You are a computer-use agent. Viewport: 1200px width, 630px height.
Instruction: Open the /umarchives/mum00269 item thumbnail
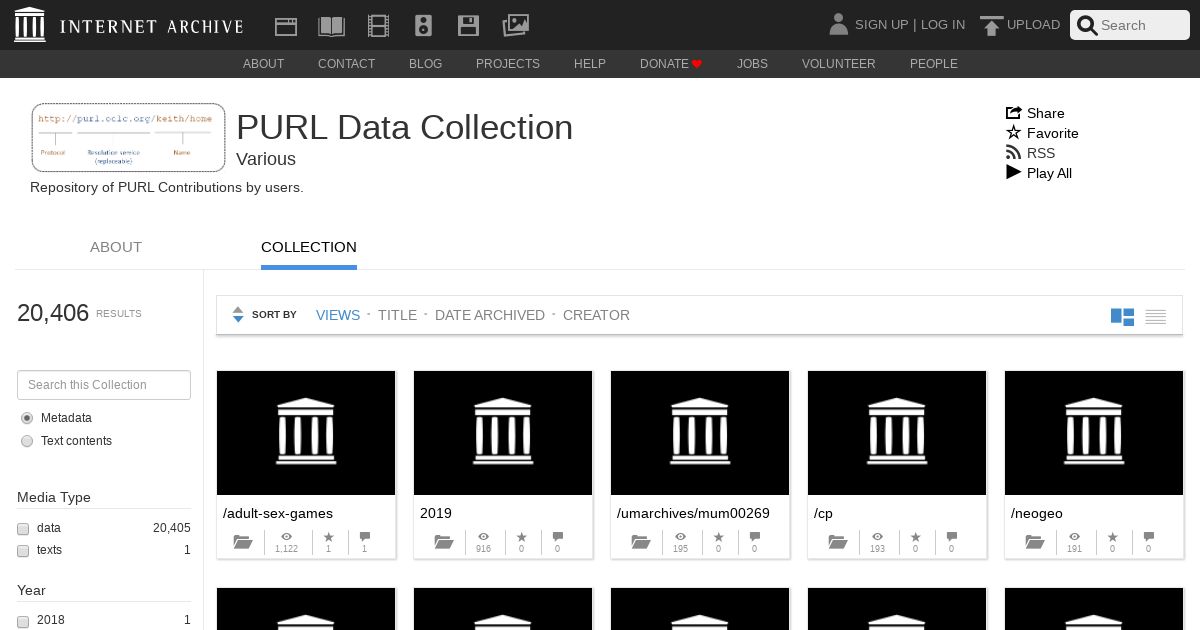(x=700, y=433)
